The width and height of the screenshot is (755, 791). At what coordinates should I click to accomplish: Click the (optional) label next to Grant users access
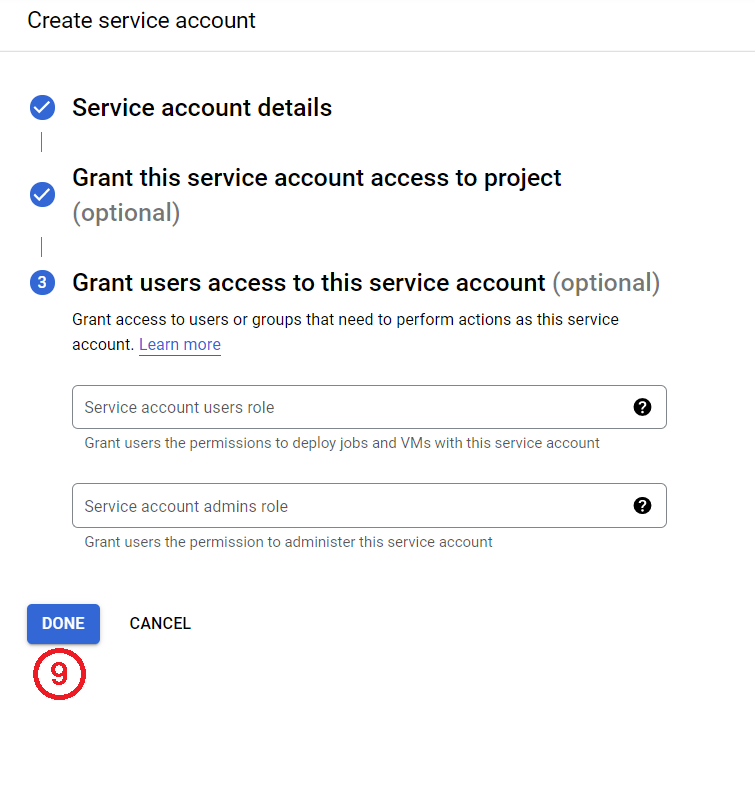point(606,282)
